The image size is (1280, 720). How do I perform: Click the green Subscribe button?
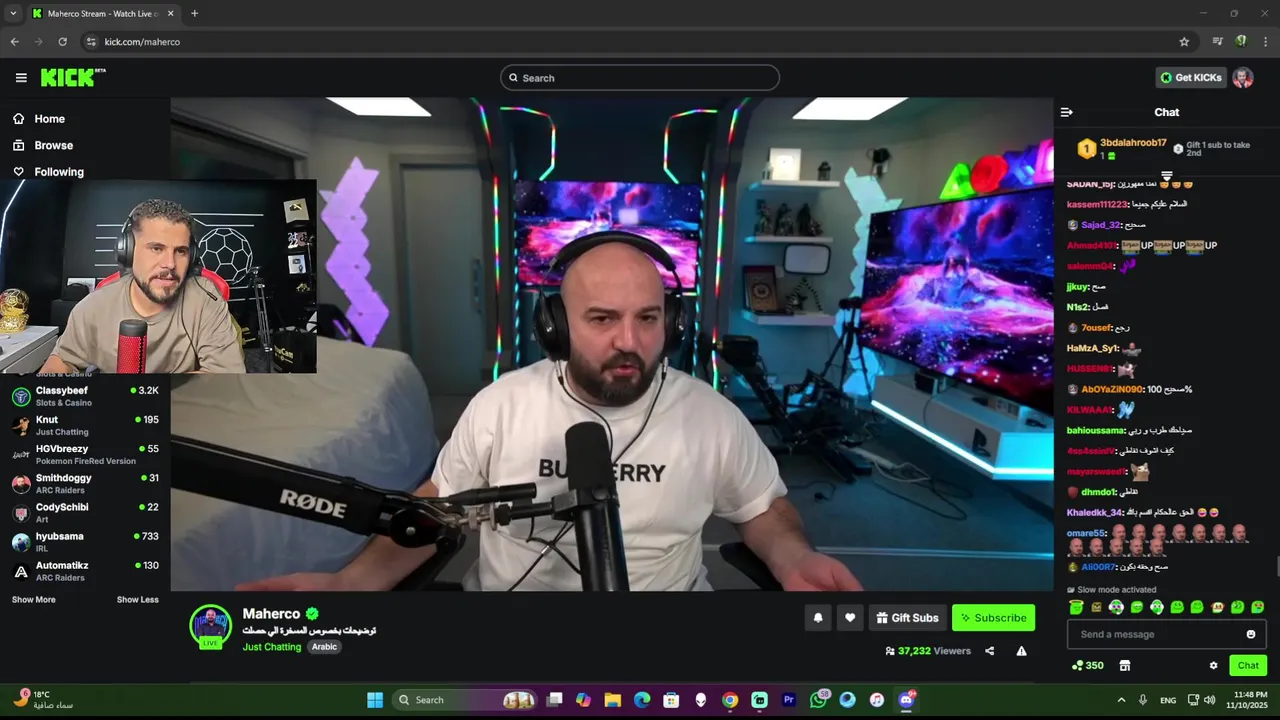coord(993,618)
